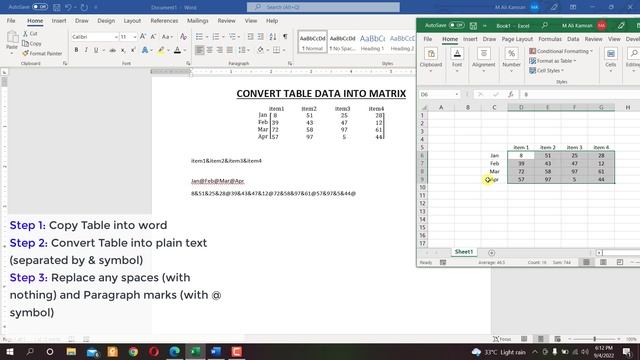Toggle Show/Hide paragraph marks
Viewport: 640px width, 360px height.
pos(285,37)
